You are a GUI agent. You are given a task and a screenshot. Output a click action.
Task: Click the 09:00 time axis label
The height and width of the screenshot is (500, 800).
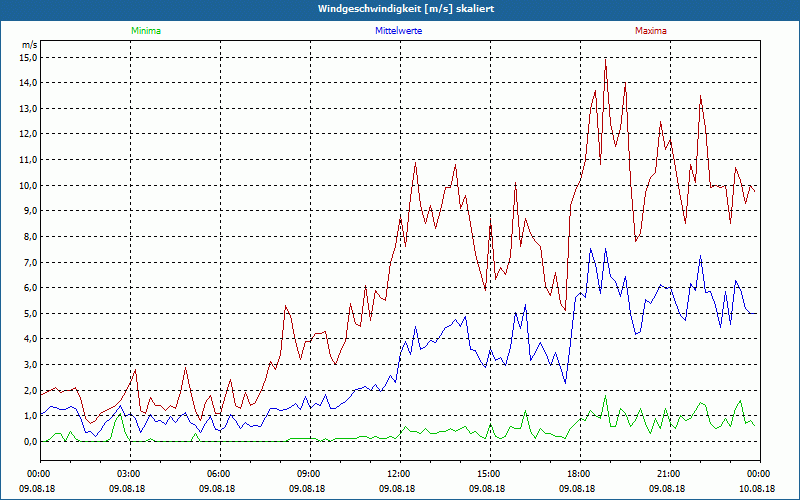point(310,474)
